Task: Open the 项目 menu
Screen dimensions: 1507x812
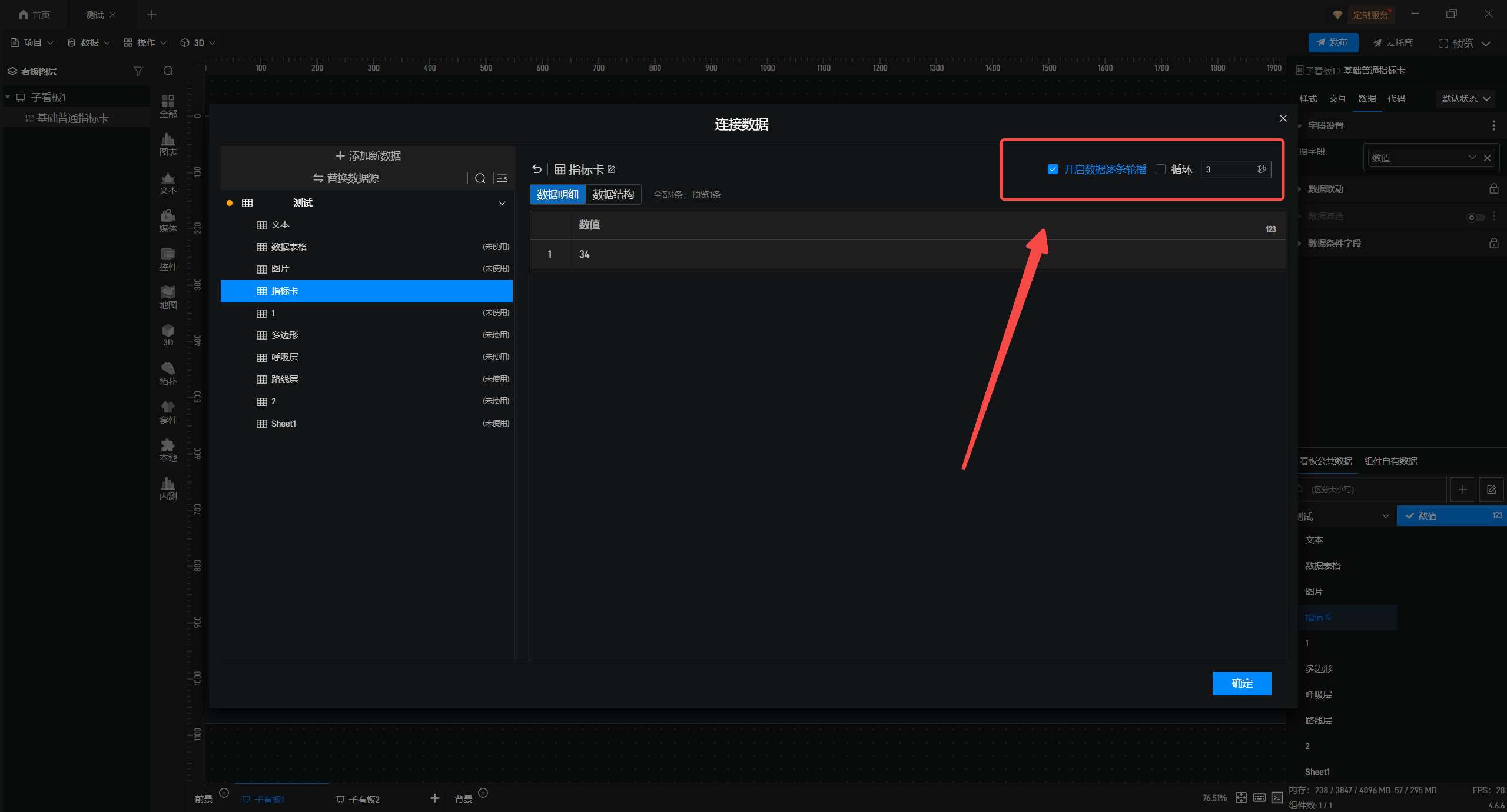Action: click(32, 42)
